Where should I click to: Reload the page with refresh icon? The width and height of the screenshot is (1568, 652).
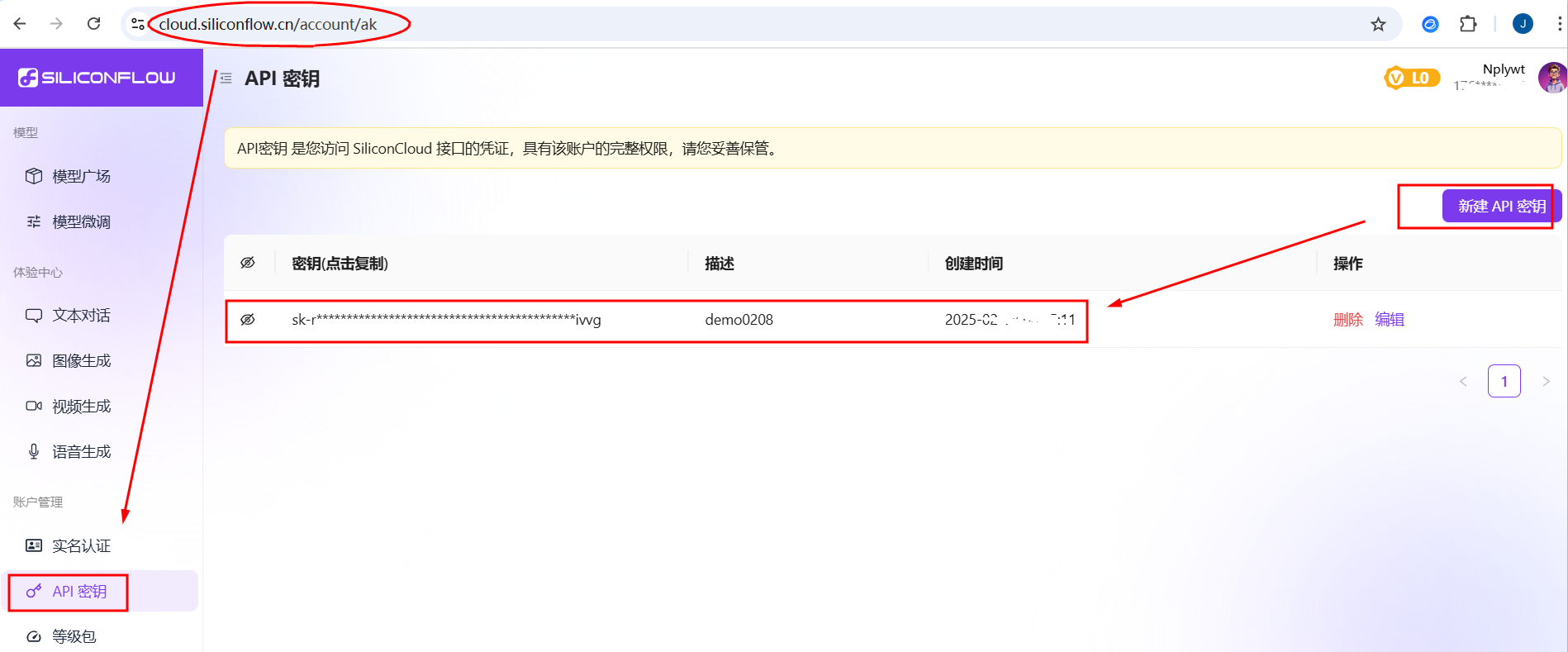94,24
